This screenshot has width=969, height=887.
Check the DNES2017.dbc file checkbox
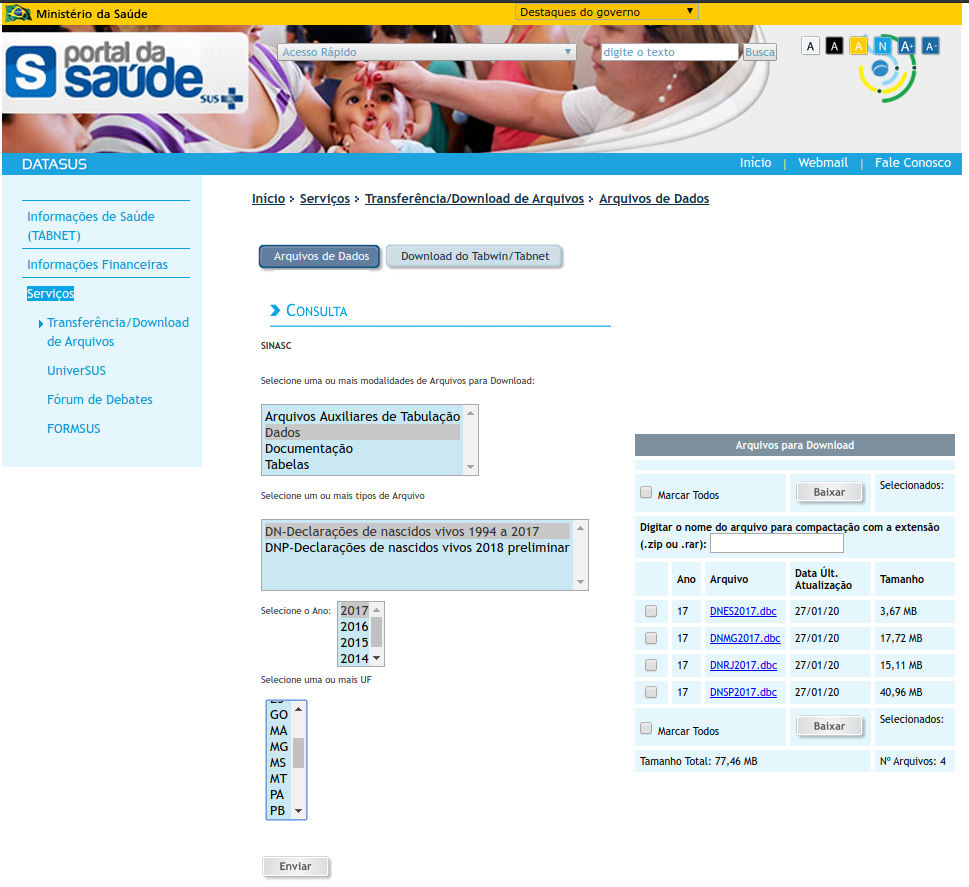(x=651, y=611)
